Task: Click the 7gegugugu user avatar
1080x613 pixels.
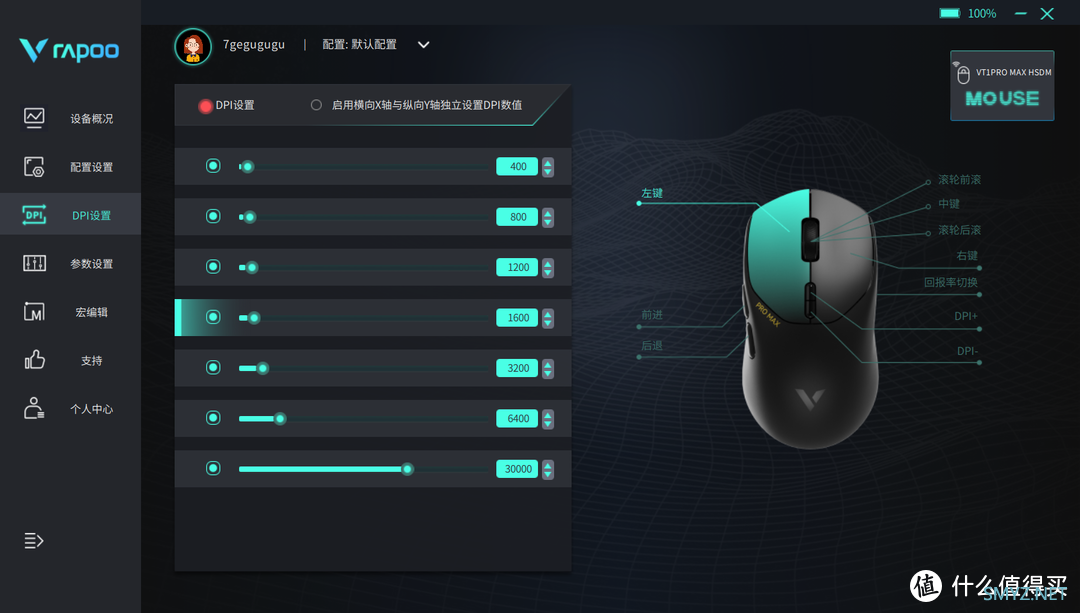Action: coord(193,46)
